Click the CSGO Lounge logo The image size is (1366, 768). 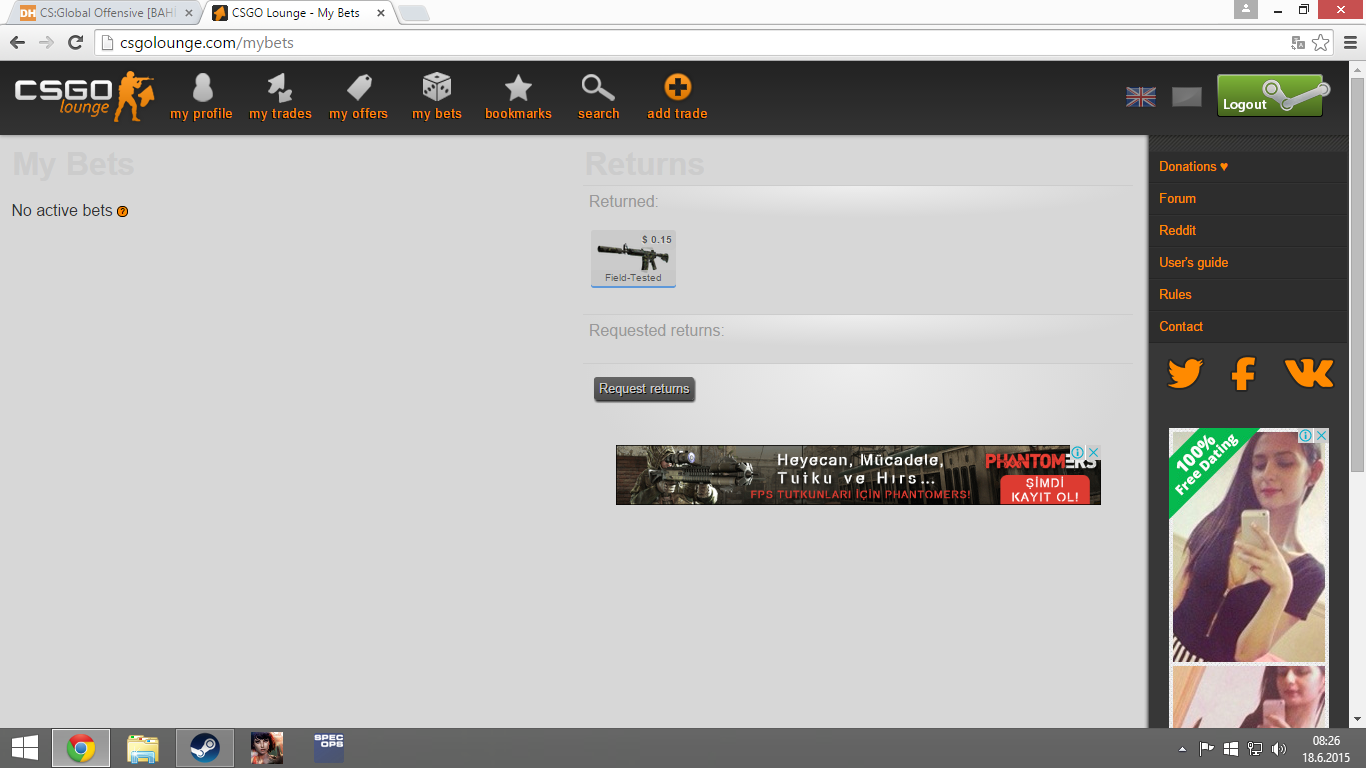pyautogui.click(x=85, y=97)
